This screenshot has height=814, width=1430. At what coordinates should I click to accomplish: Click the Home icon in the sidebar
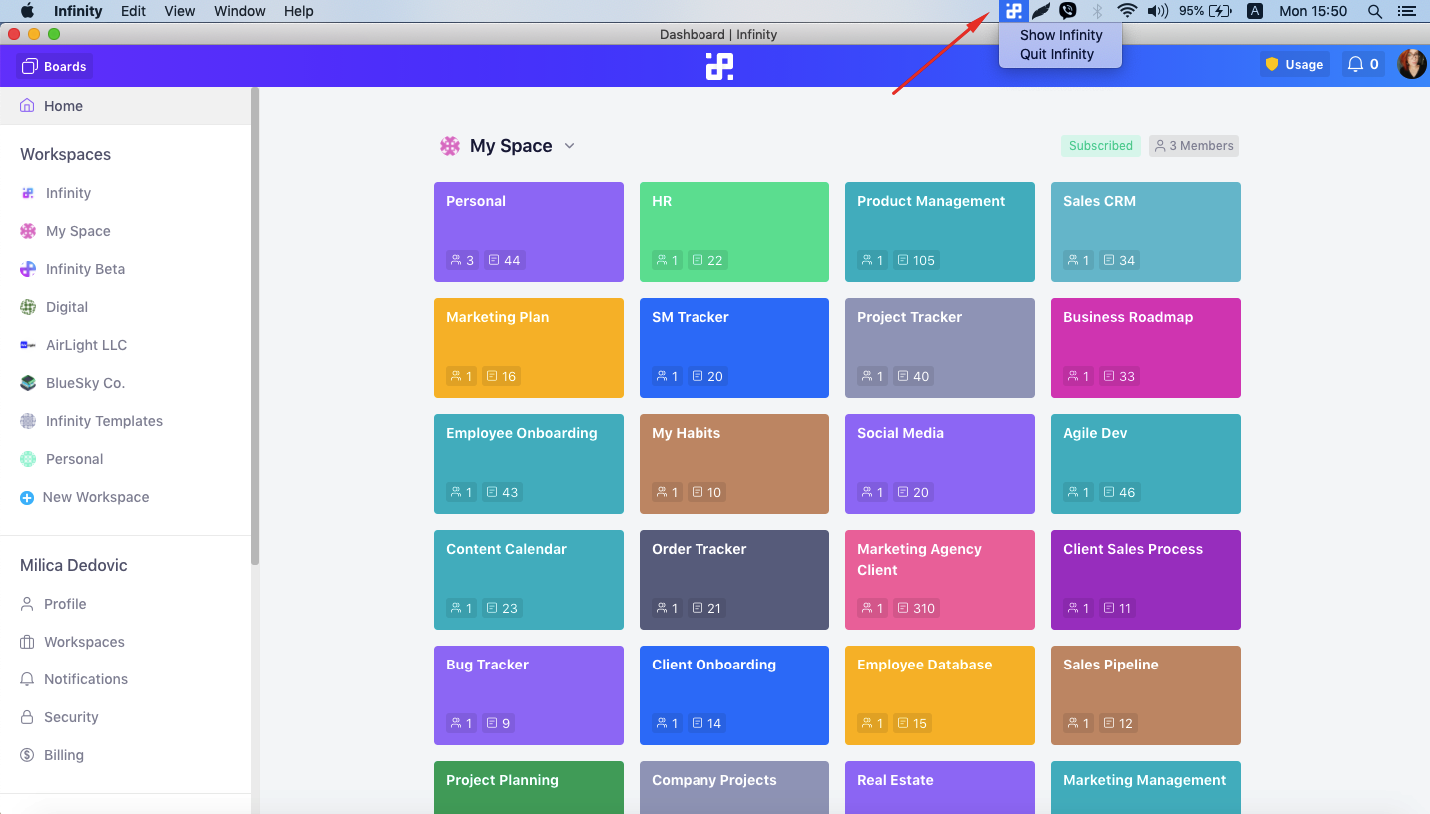(27, 105)
